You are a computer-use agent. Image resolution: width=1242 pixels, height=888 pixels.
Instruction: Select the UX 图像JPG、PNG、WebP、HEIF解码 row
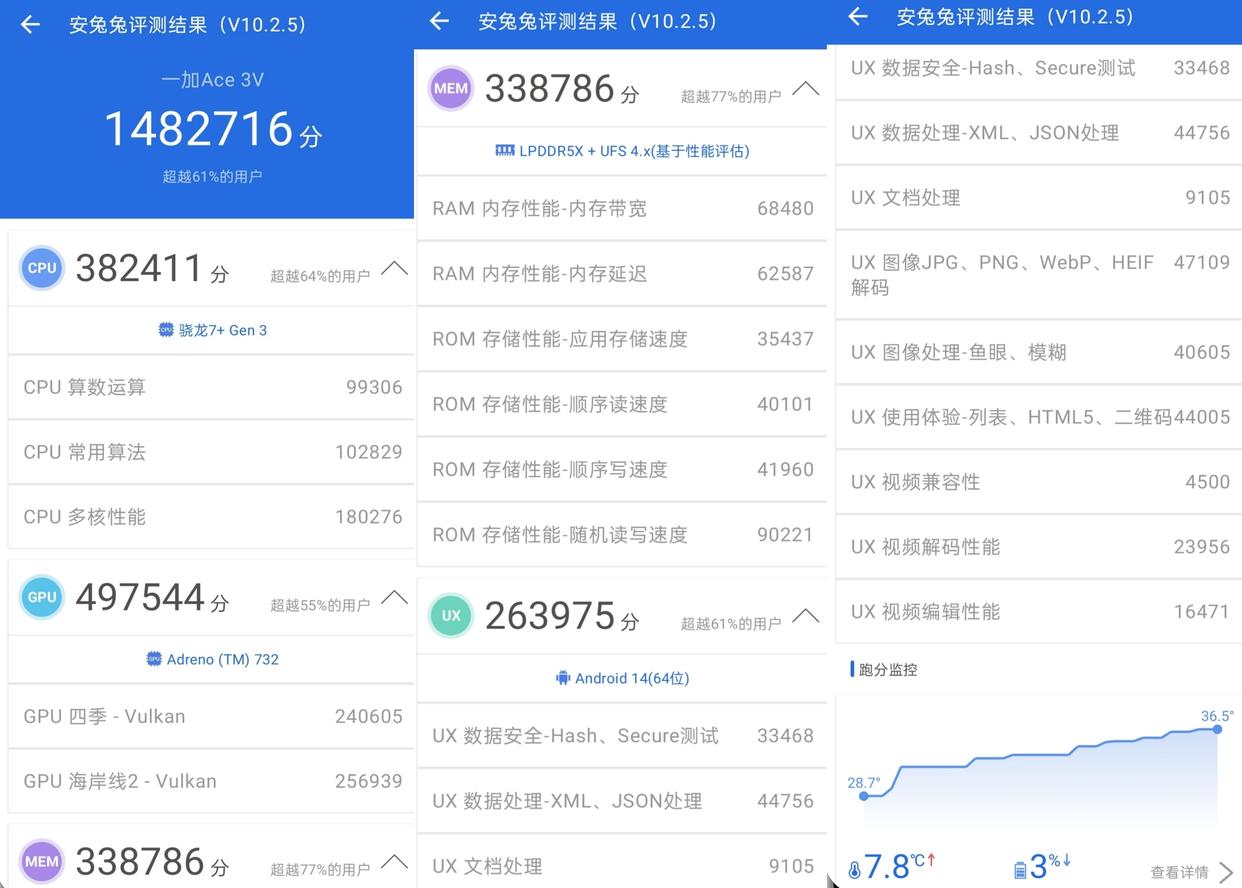pos(1038,275)
